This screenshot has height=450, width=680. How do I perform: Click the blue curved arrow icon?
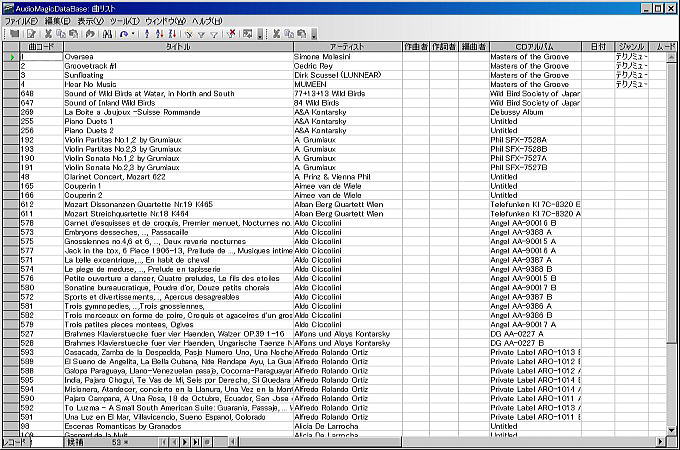(124, 34)
